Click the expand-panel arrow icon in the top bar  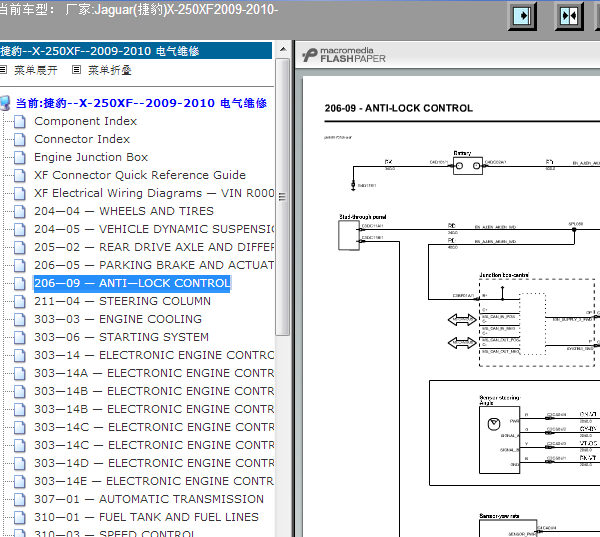522,16
